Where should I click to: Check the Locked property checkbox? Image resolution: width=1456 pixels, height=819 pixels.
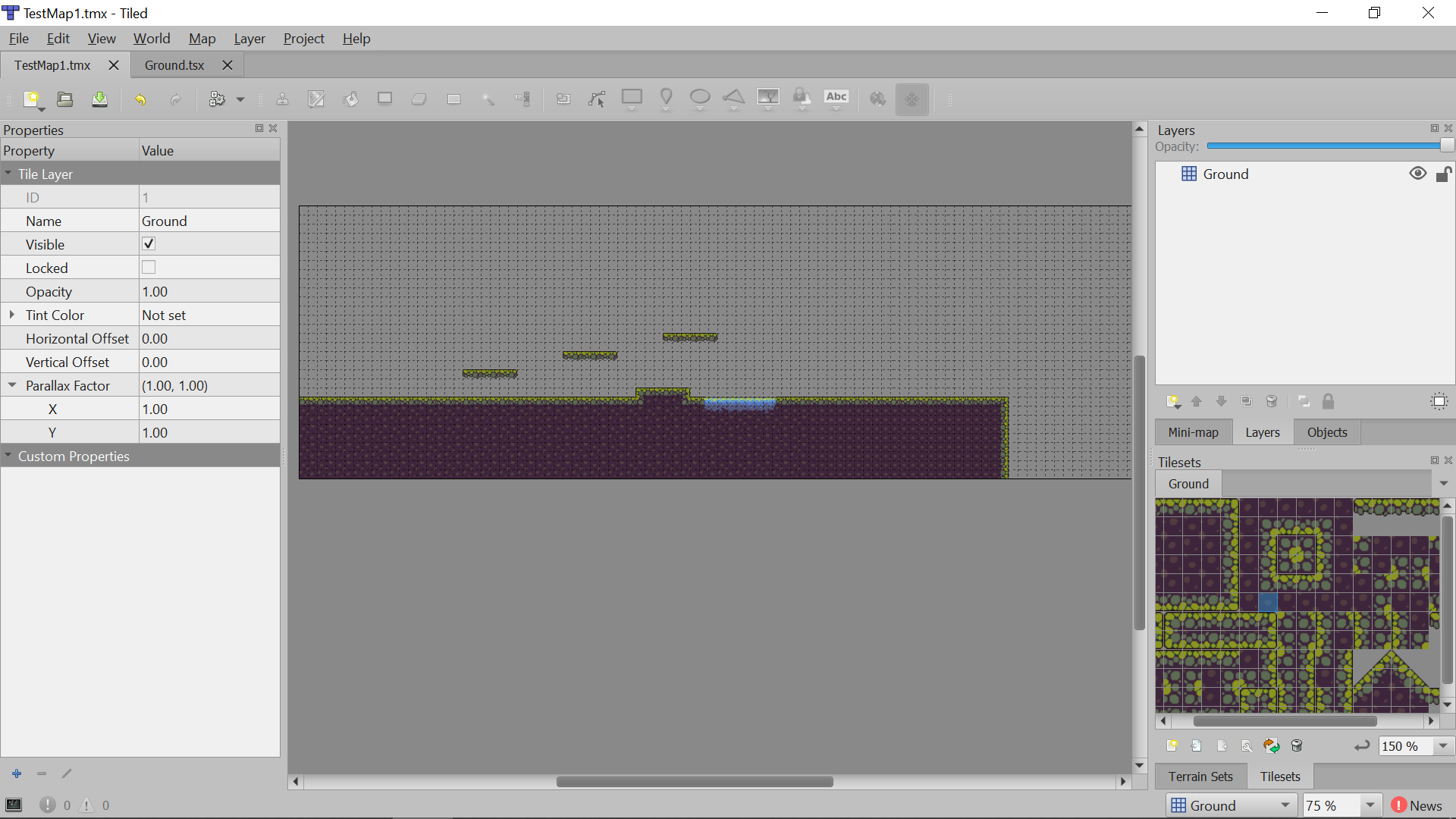pos(149,268)
